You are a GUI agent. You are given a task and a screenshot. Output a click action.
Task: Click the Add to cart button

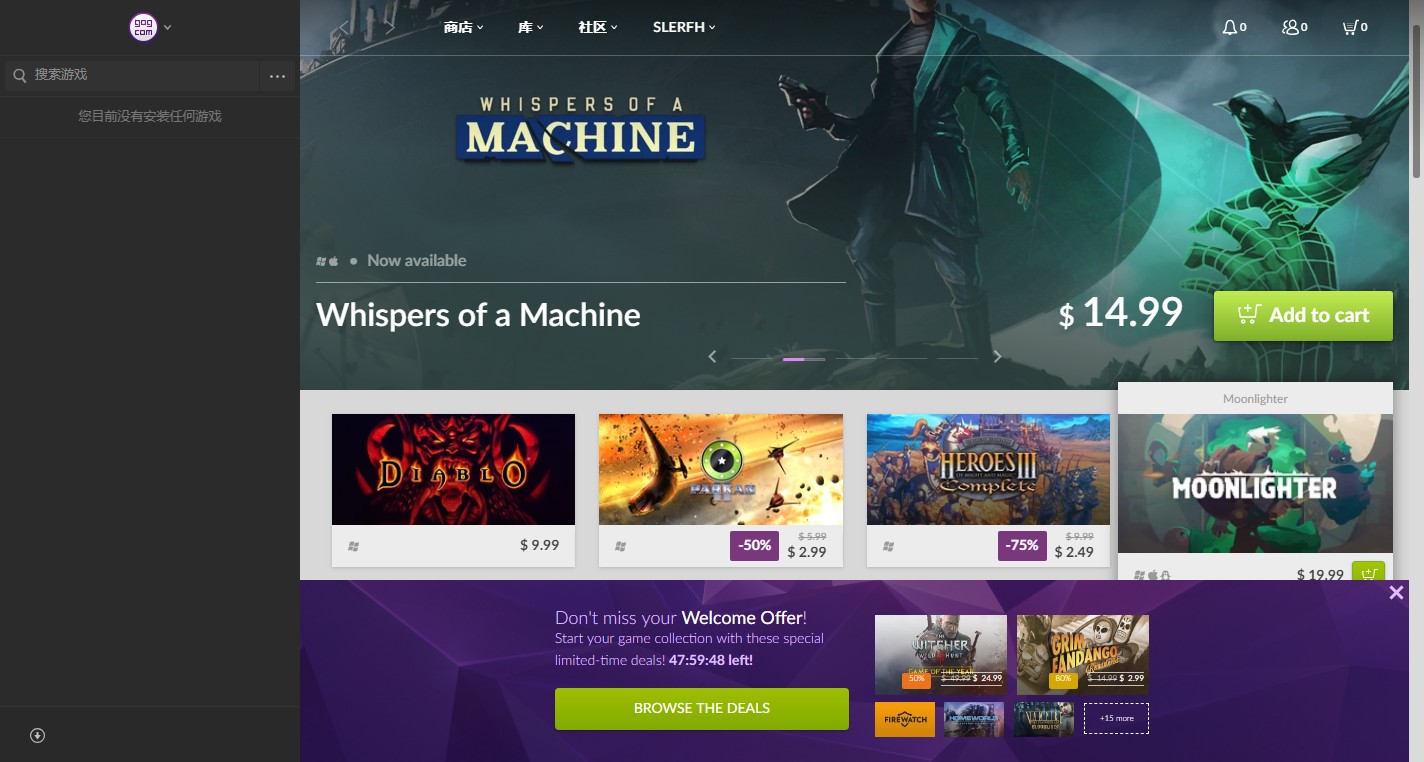pyautogui.click(x=1303, y=315)
